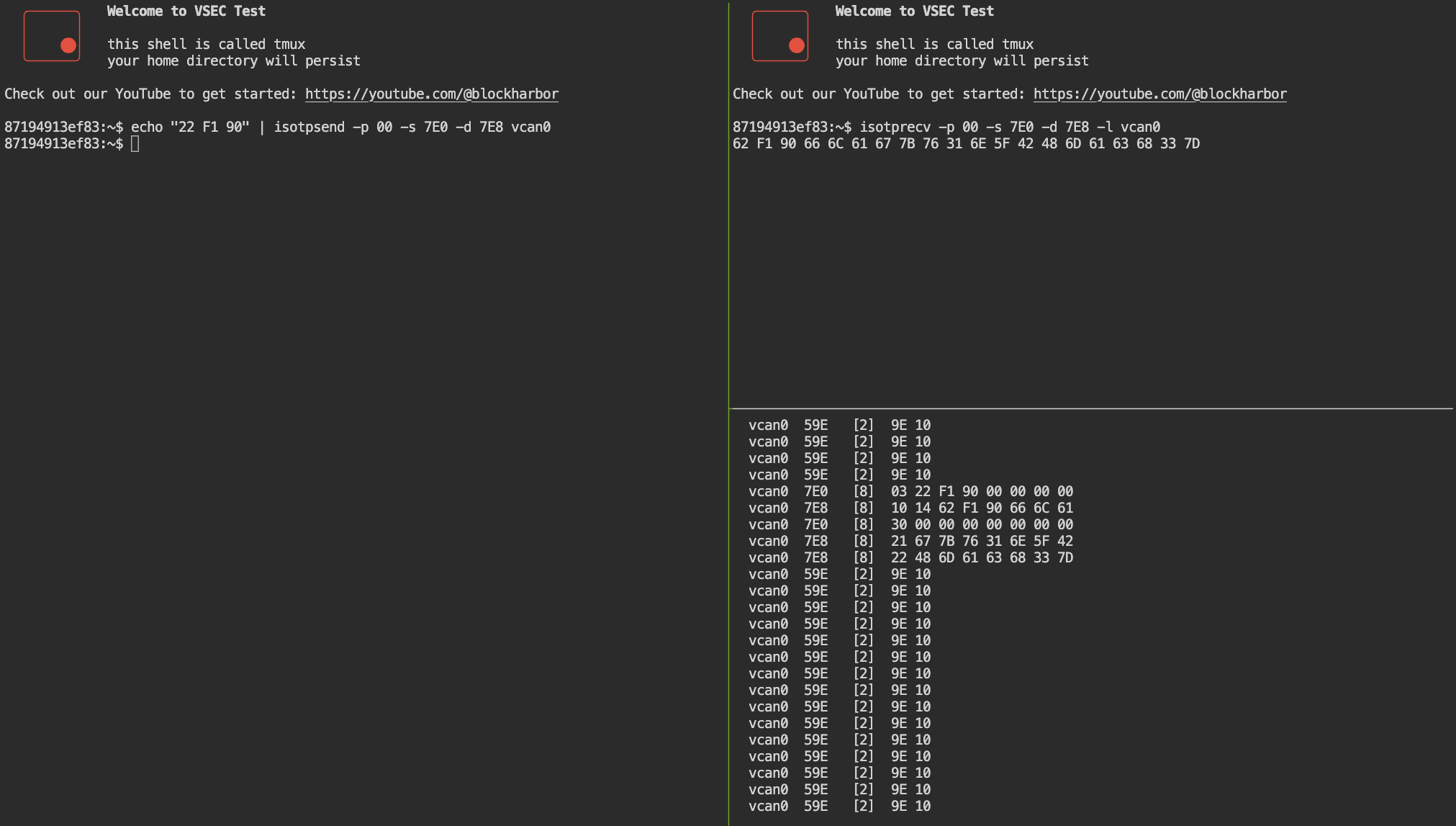This screenshot has height=826, width=1456.
Task: Click the VSEC logo in the left pane
Action: pos(52,36)
